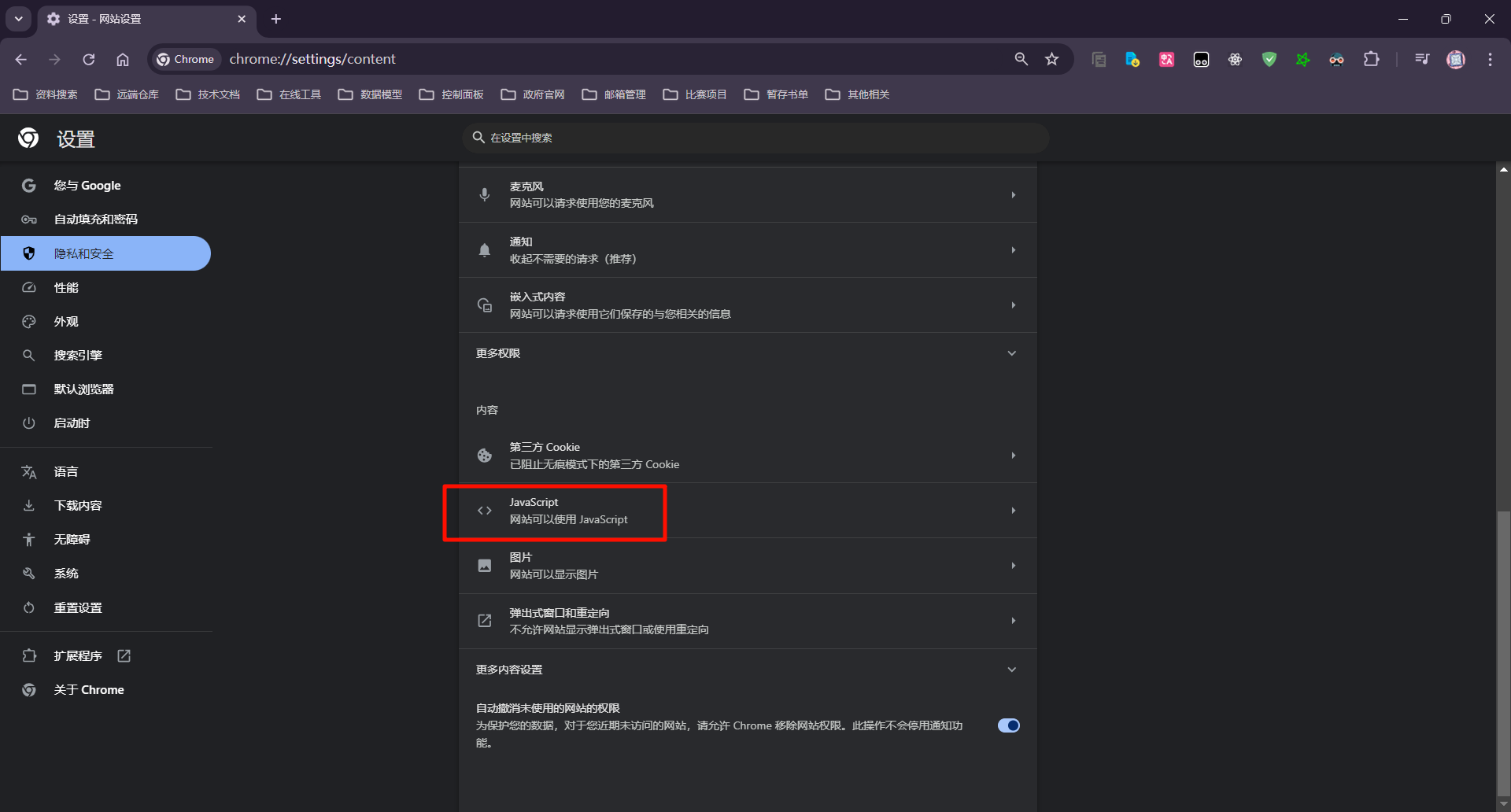1511x812 pixels.
Task: Click the zoom magnifier icon in address bar
Action: tap(1021, 59)
